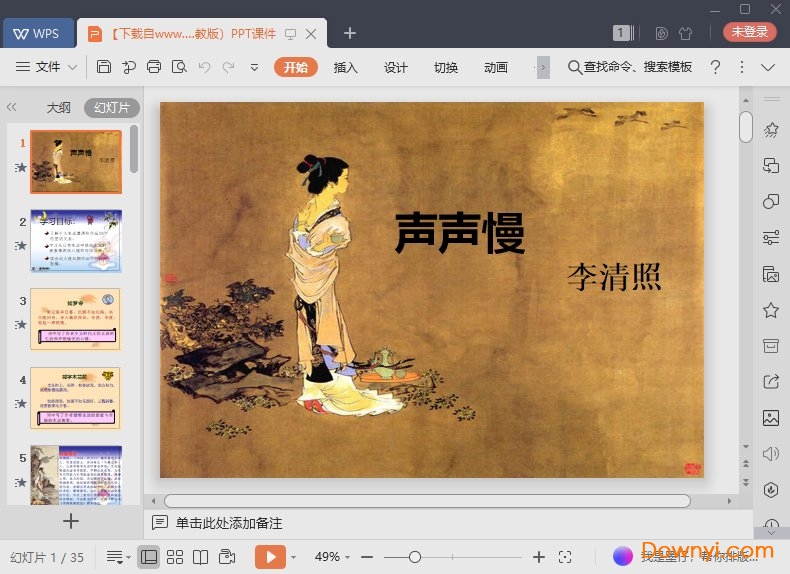
Task: Show more ribbon tabs with right arrow
Action: [543, 67]
